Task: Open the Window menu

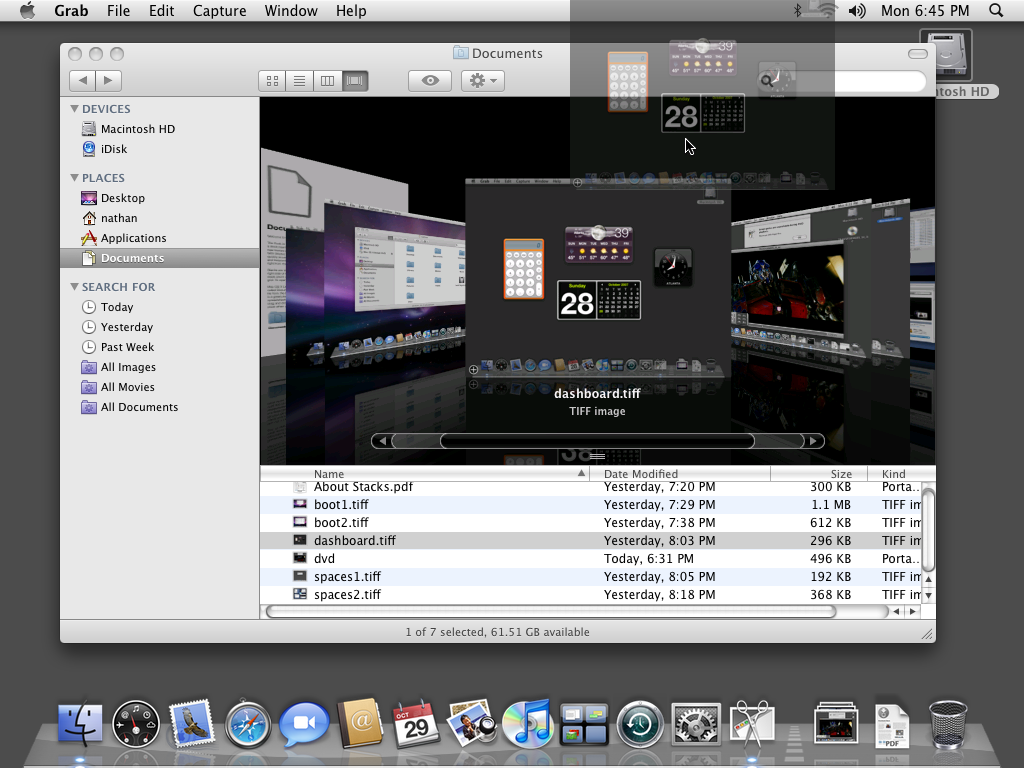Action: pyautogui.click(x=291, y=11)
